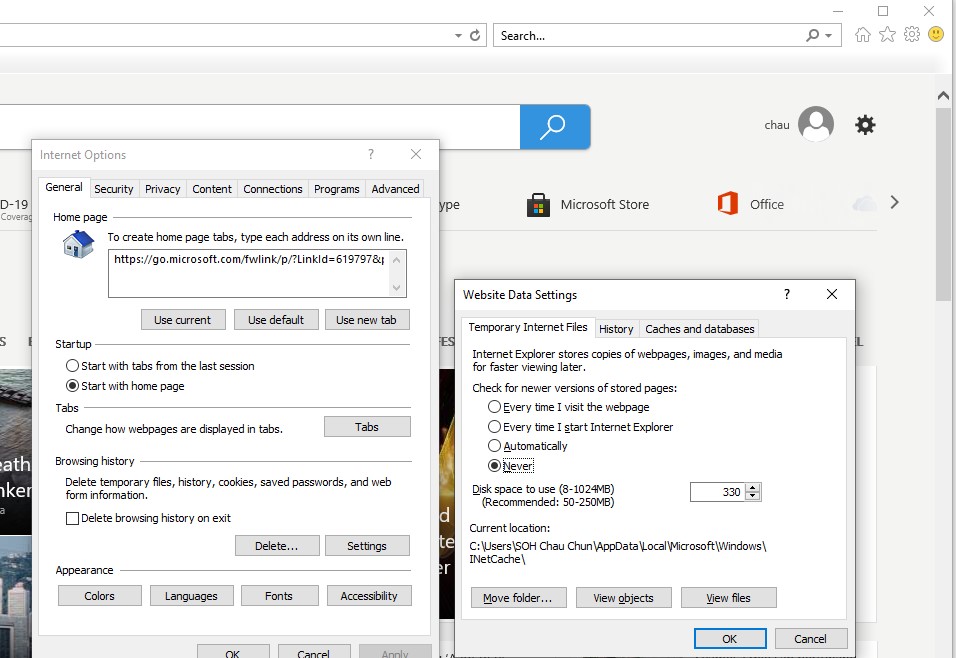Open the Fonts button
956x658 pixels.
click(x=279, y=596)
